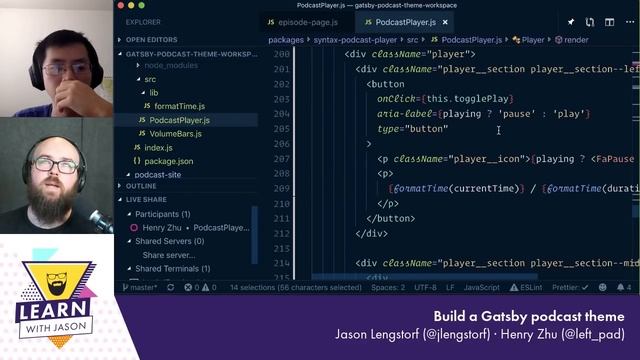The width and height of the screenshot is (640, 360).
Task: Close the PodcastPlayer.js tab
Action: pos(445,22)
